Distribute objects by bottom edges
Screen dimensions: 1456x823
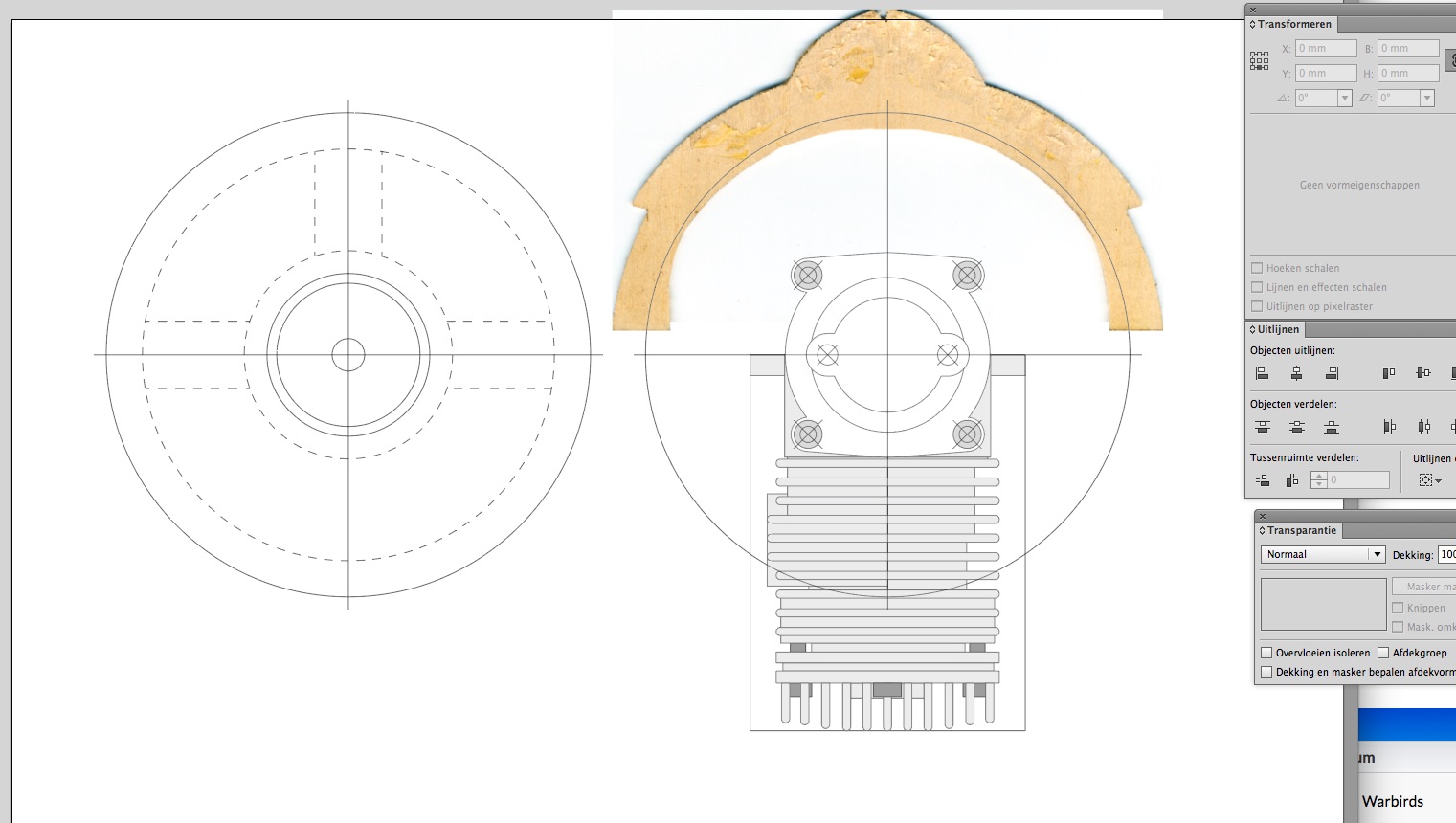pyautogui.click(x=1332, y=427)
